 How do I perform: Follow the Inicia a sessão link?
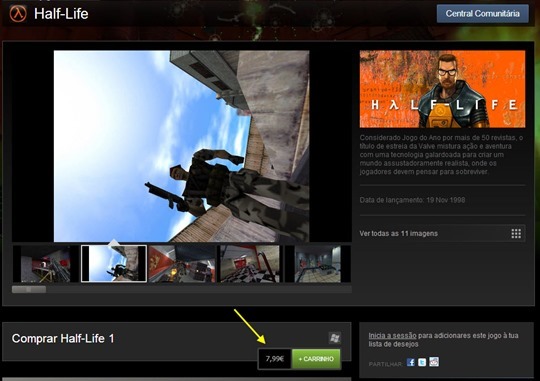click(392, 336)
